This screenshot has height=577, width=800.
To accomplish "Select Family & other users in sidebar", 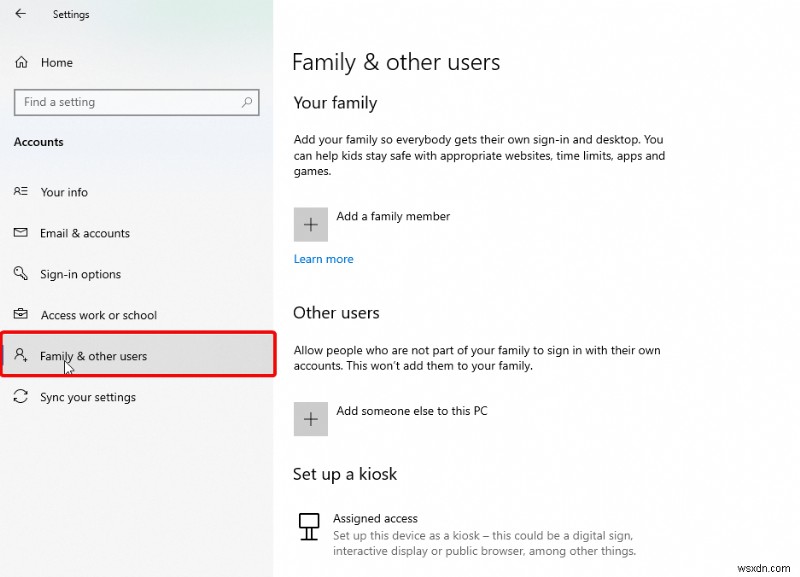I will coord(95,355).
